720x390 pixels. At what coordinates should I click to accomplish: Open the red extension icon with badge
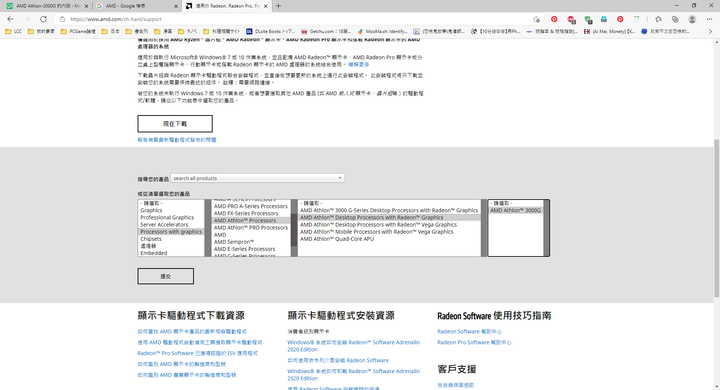point(571,19)
